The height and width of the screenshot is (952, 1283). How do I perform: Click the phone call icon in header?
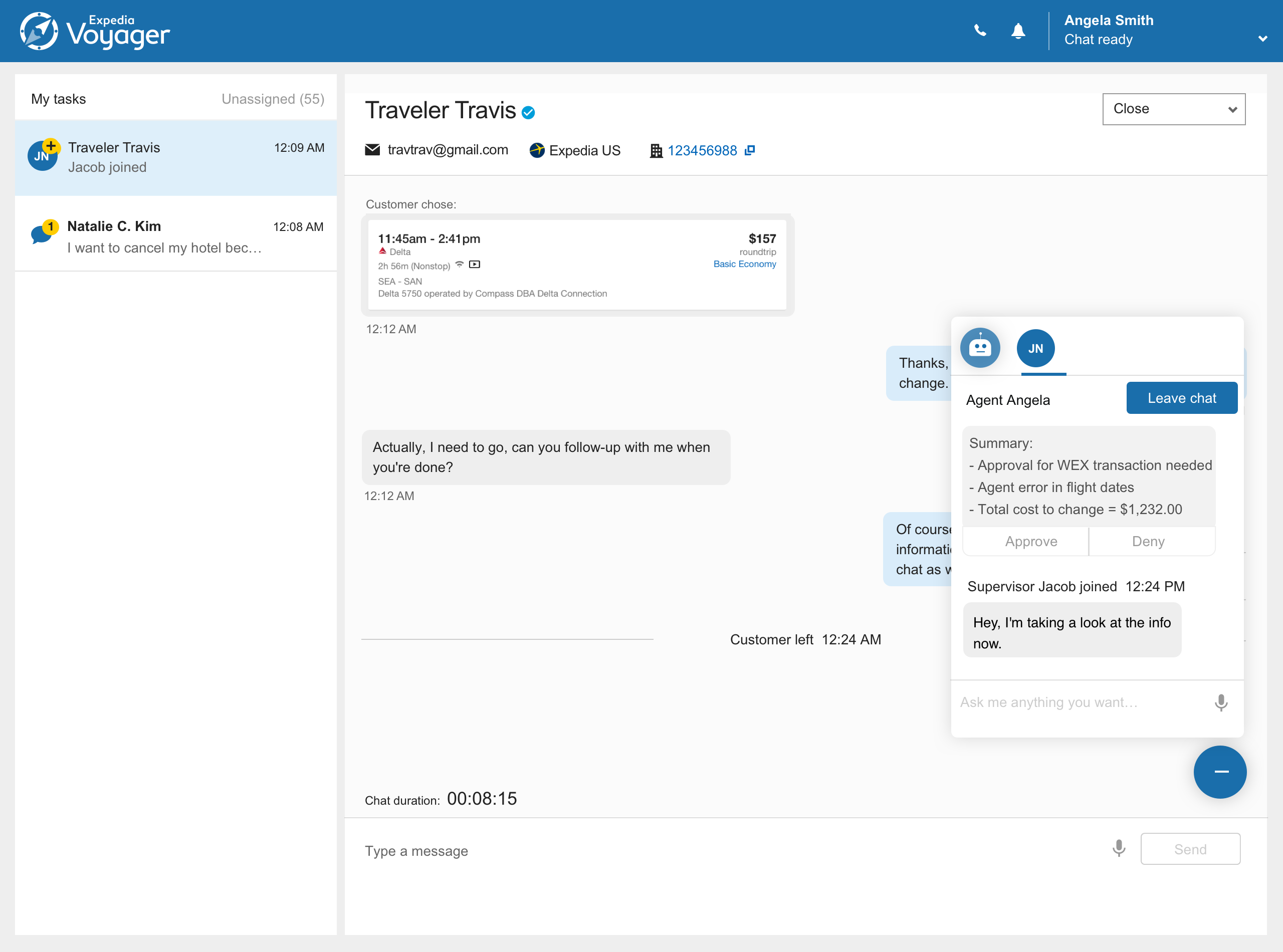(979, 31)
